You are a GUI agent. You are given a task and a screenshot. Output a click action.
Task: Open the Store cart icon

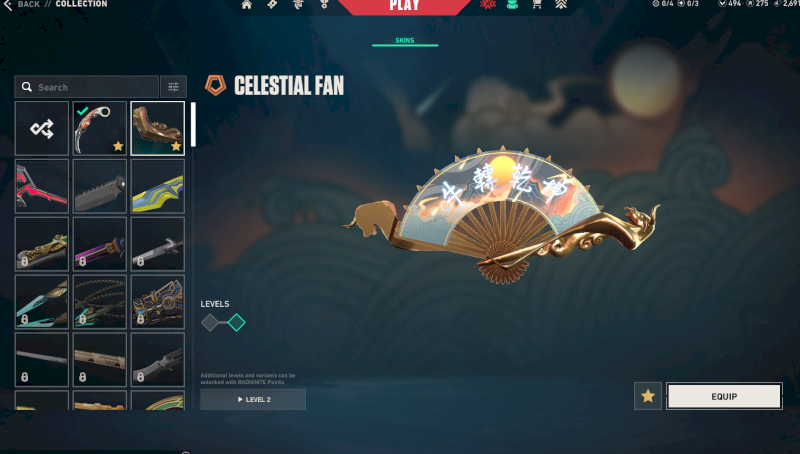tap(536, 5)
